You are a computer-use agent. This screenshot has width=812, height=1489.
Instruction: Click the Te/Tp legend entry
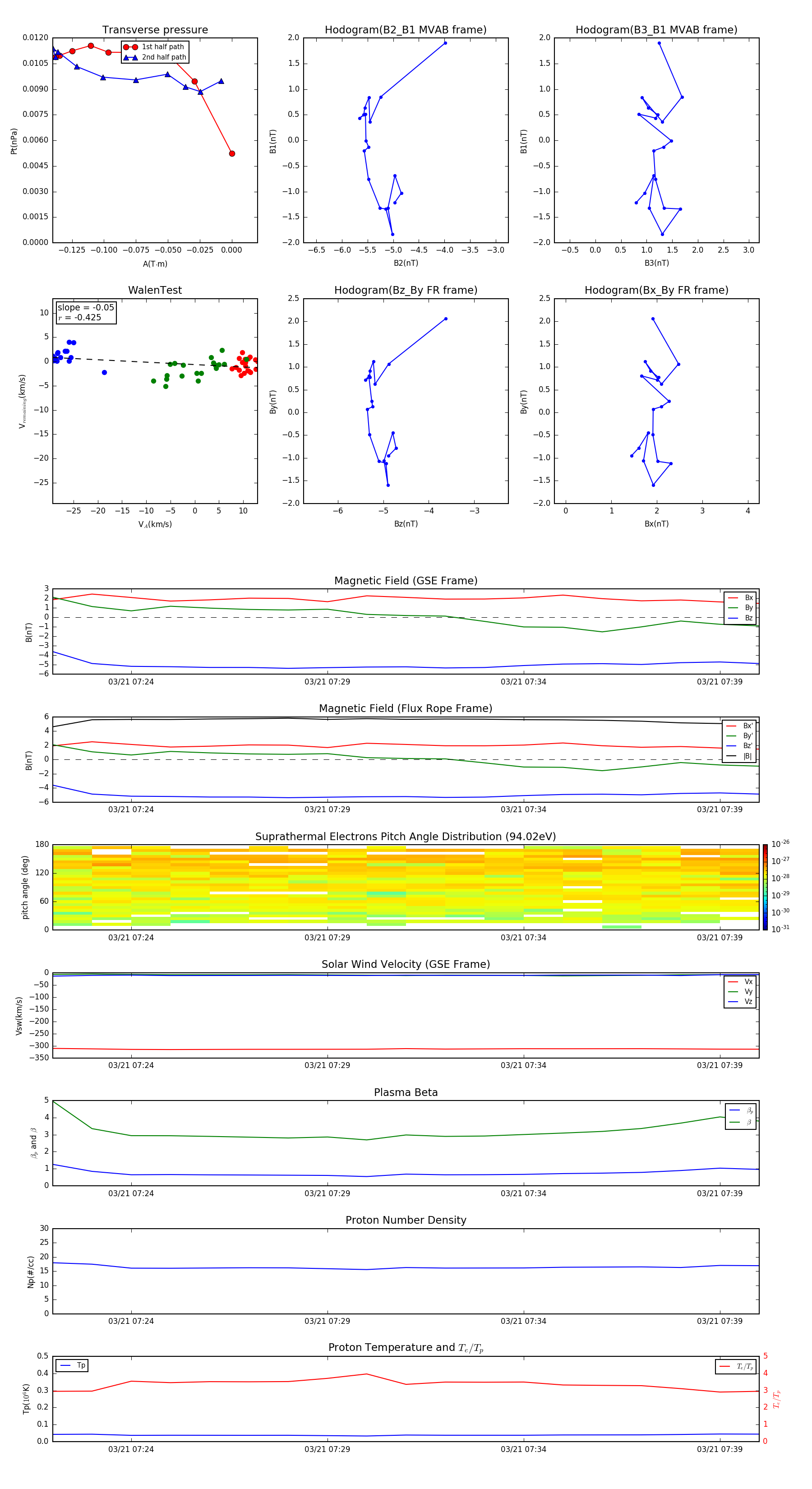[736, 1366]
